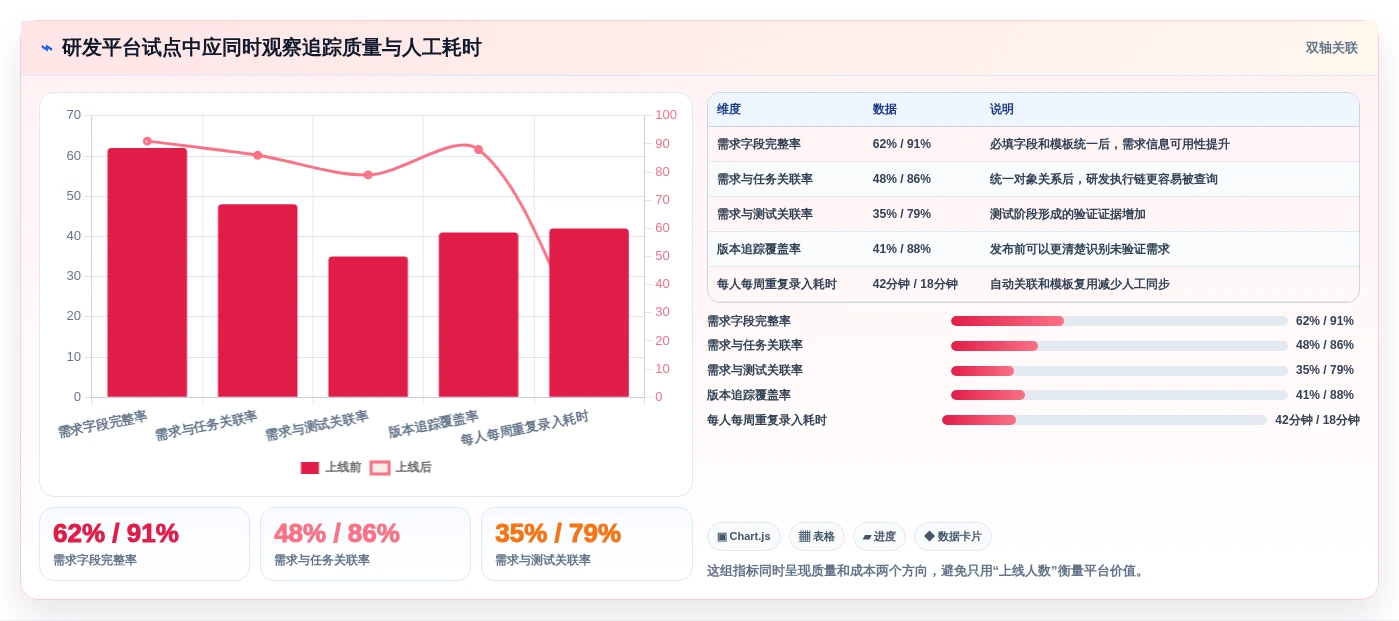Select the 需求与任务关联率 table row name
The width and height of the screenshot is (1399, 621).
click(x=765, y=179)
